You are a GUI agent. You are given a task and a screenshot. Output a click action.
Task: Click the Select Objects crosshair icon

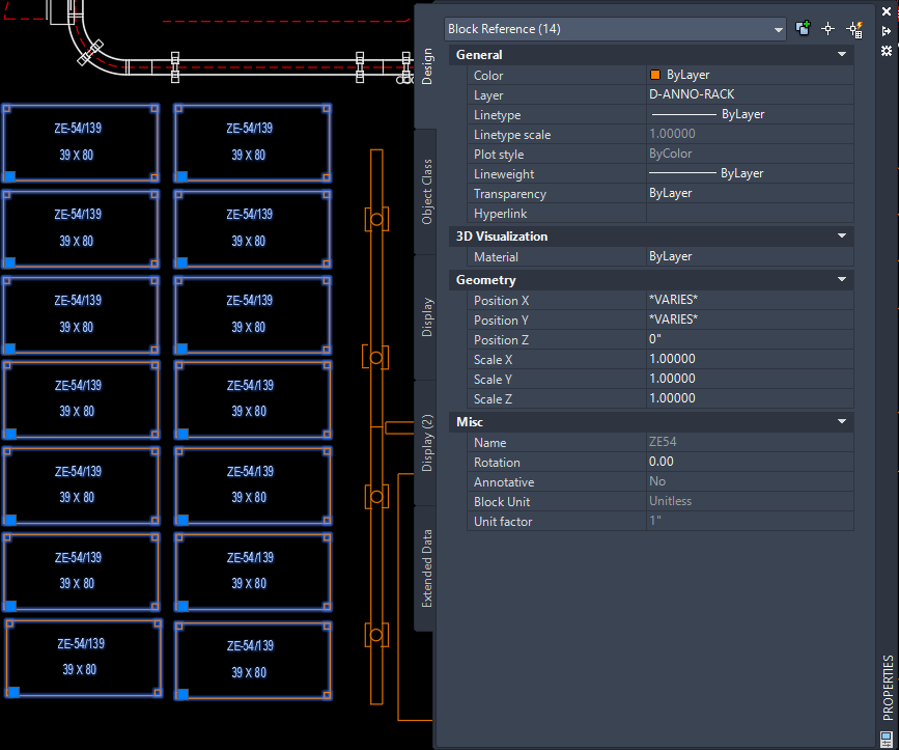click(828, 29)
